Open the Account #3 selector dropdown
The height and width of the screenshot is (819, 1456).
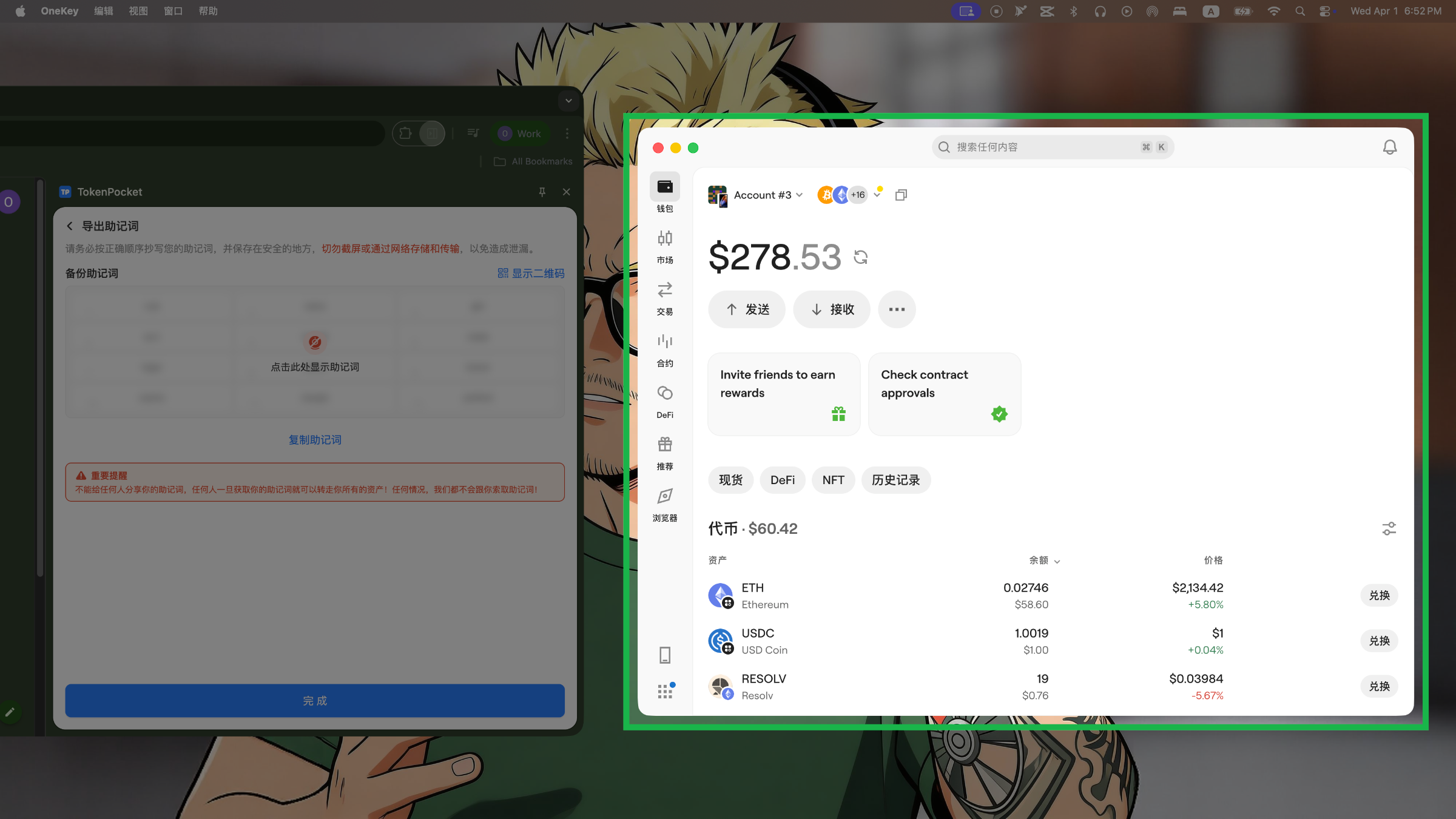click(x=768, y=195)
